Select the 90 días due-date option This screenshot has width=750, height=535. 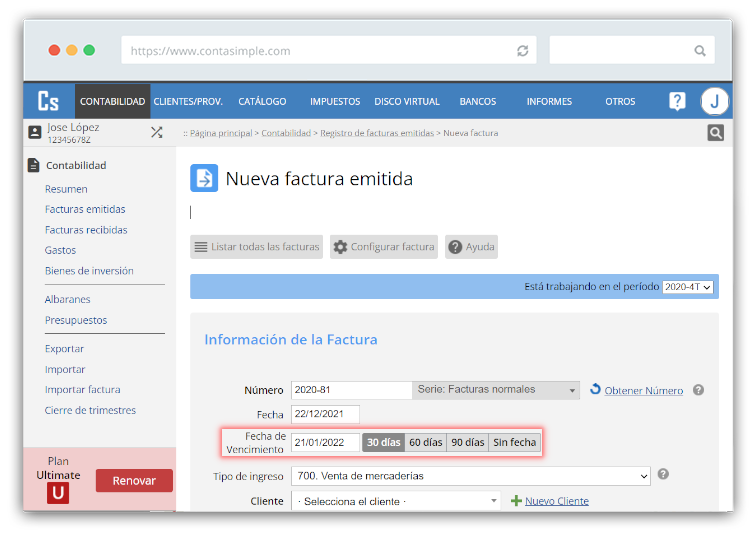point(468,442)
